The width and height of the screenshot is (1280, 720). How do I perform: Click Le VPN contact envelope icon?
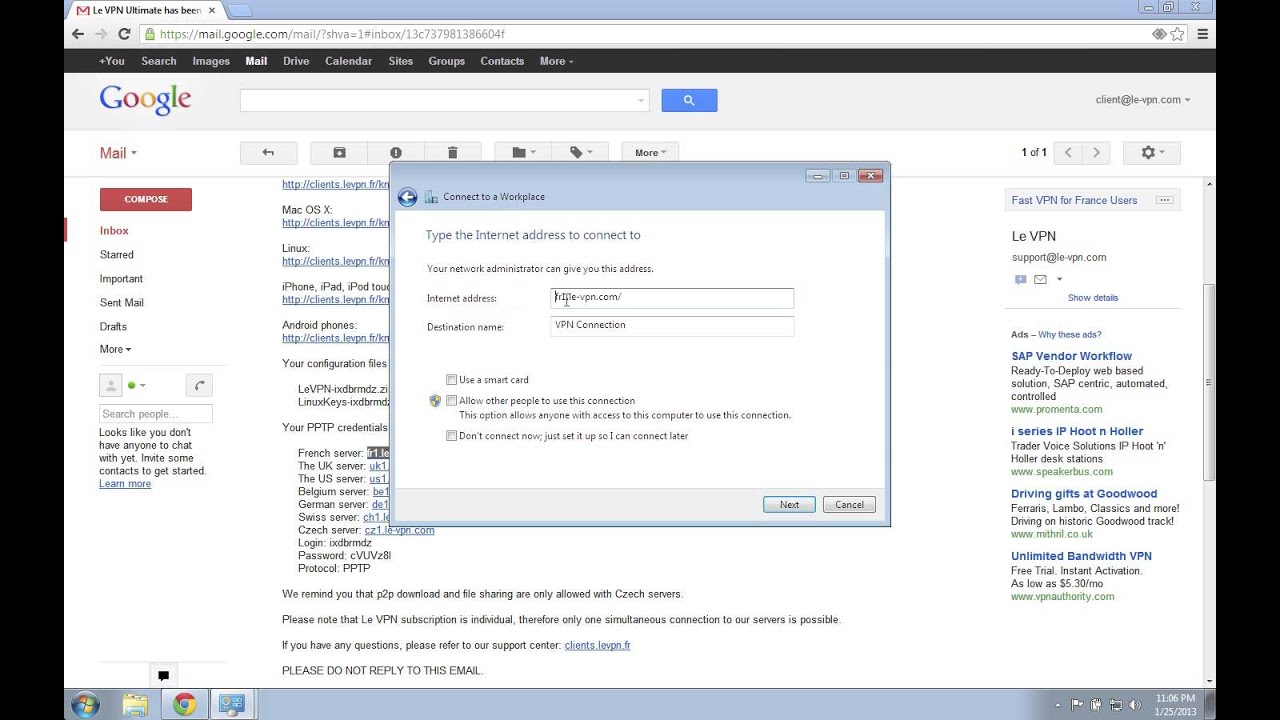click(x=1040, y=280)
